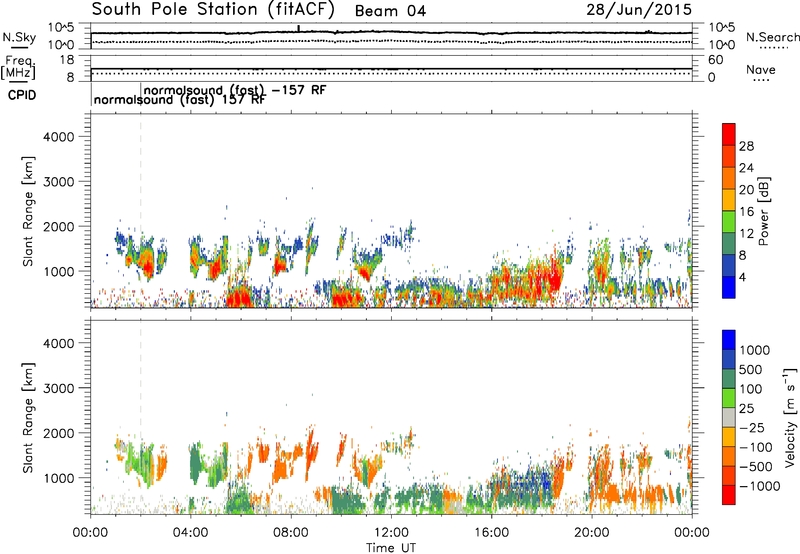The image size is (800, 554).
Task: Click the gray segment of Velocity colorbar
Action: point(729,417)
